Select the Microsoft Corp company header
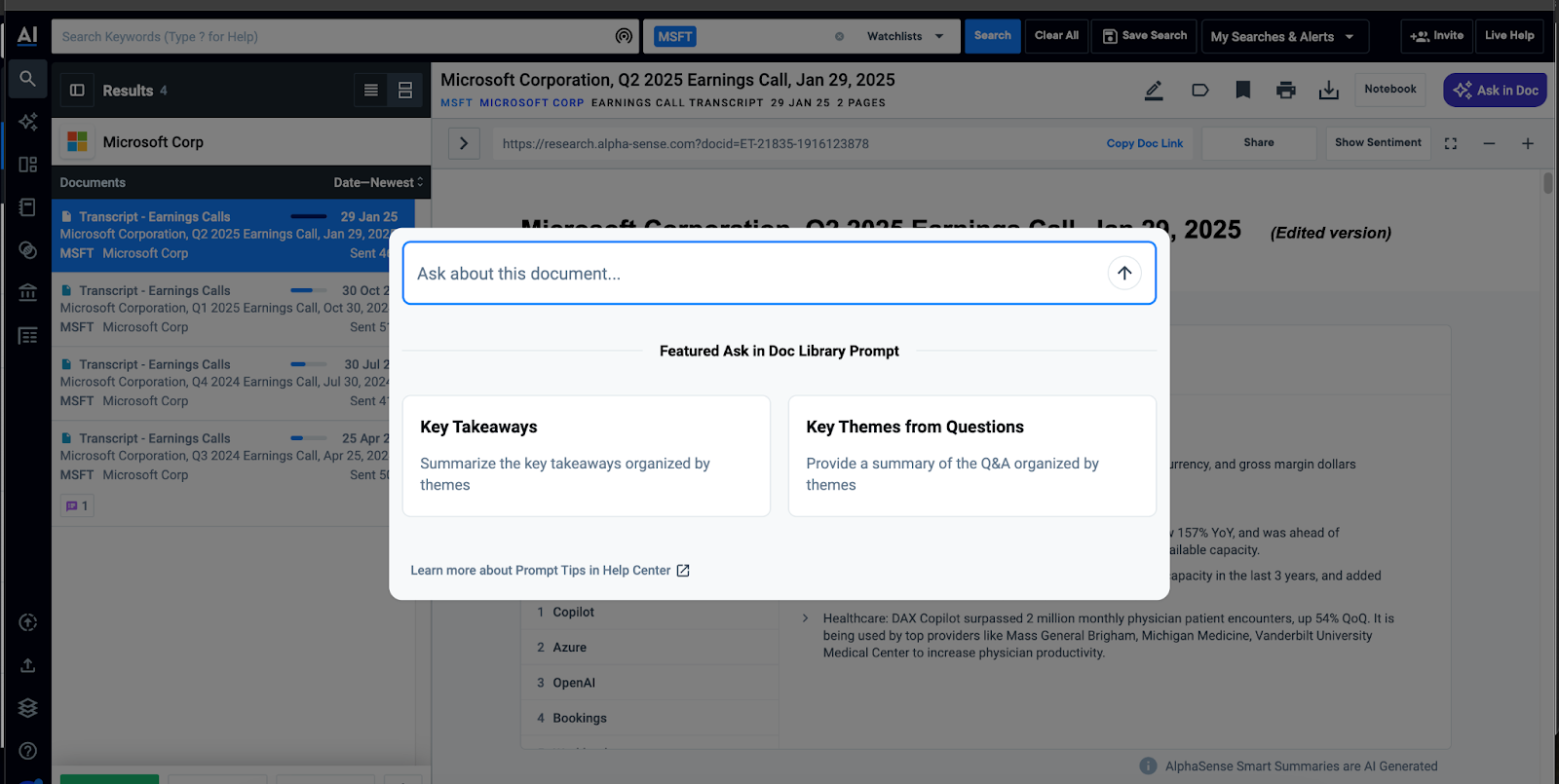 241,142
